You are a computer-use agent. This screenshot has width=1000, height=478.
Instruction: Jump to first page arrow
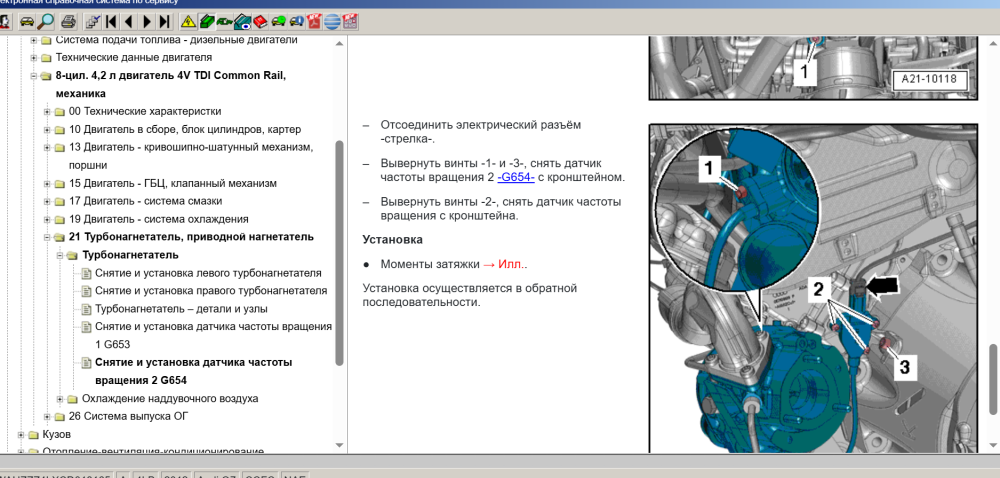111,22
